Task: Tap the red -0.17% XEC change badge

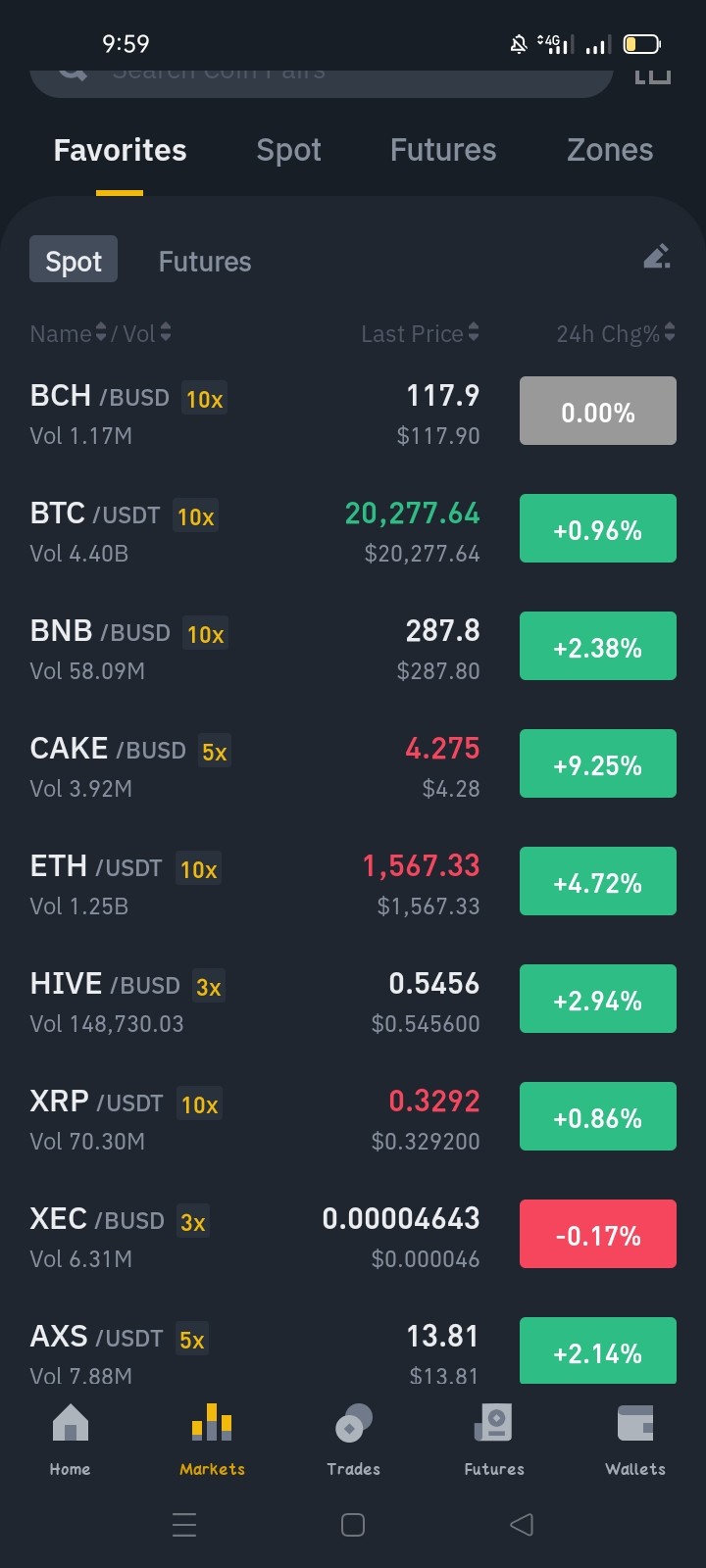Action: point(598,1234)
